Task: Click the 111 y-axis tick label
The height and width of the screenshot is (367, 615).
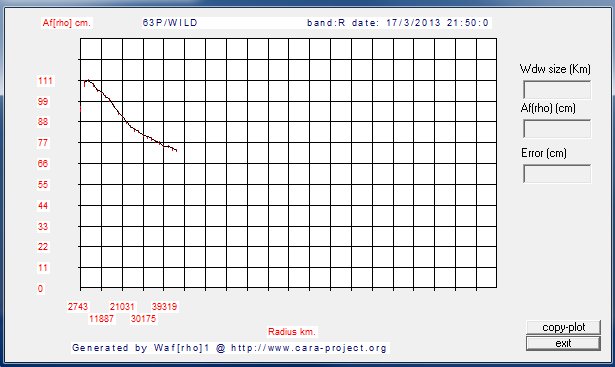Action: 45,81
